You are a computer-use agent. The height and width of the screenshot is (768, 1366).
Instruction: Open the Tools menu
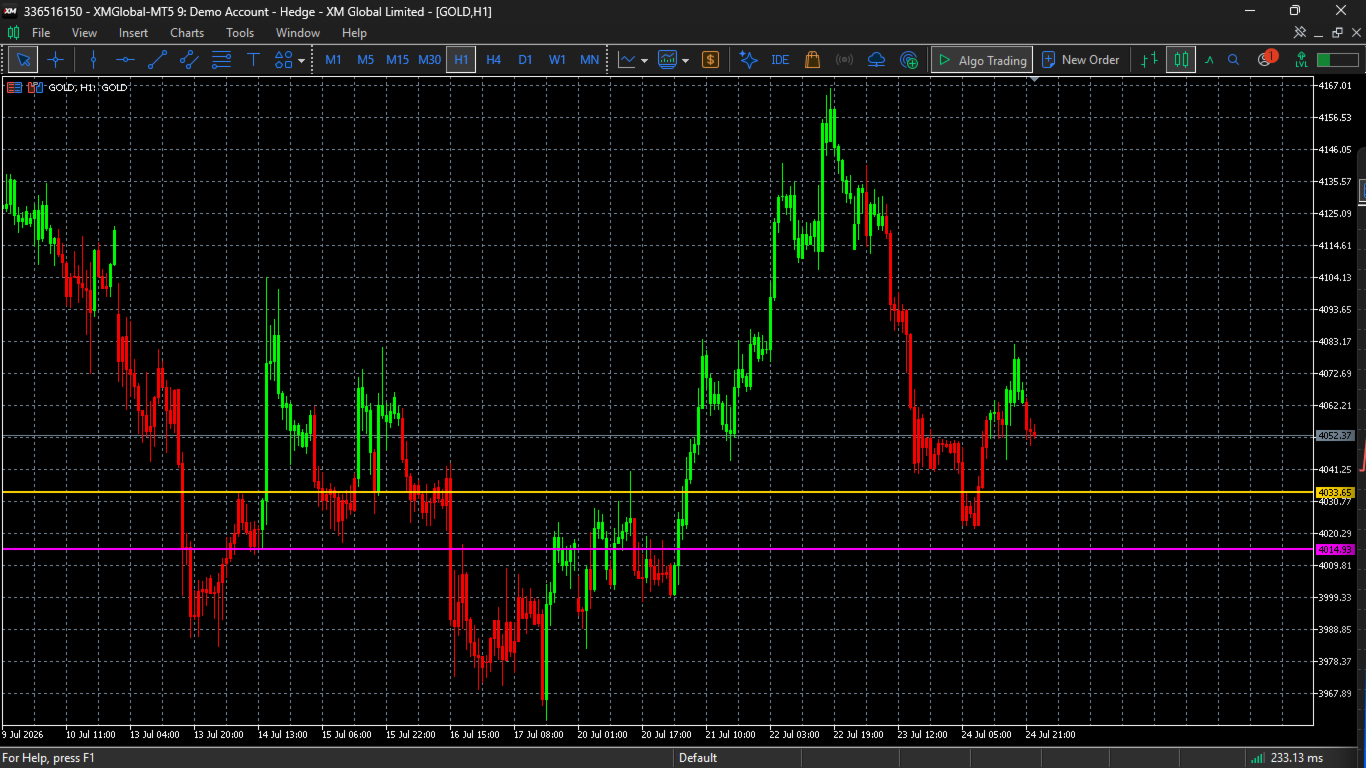click(240, 33)
